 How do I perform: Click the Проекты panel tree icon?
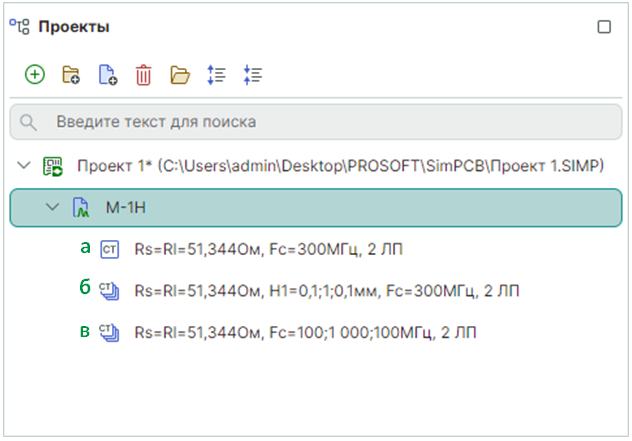point(20,27)
